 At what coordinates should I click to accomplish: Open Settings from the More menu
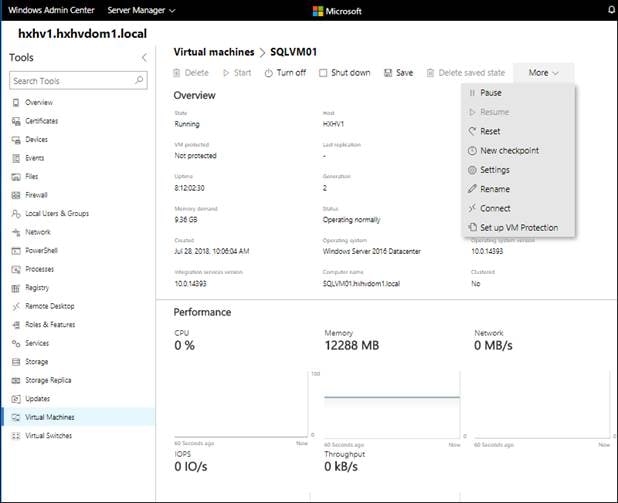[518, 170]
